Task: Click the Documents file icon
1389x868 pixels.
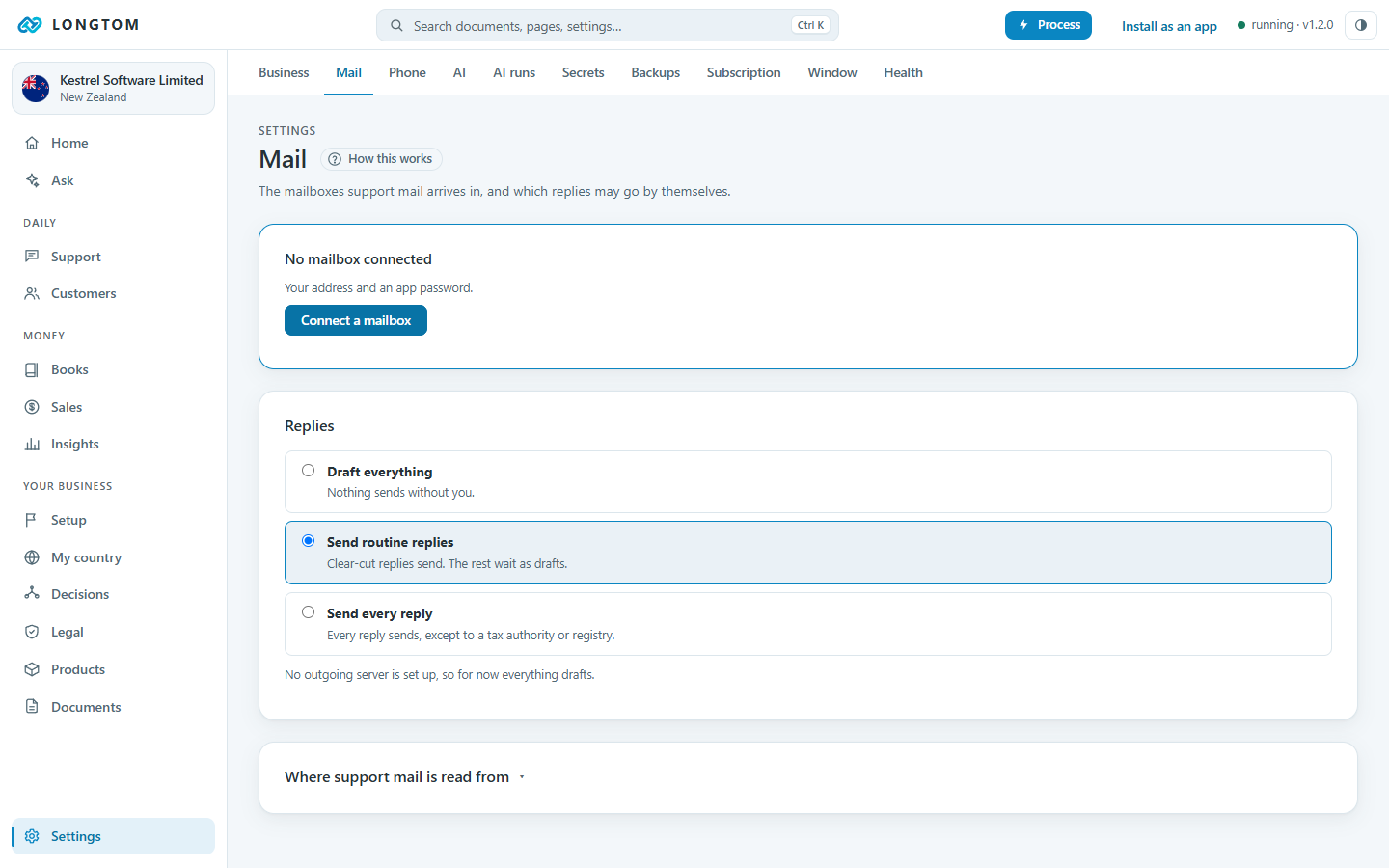Action: [x=32, y=707]
